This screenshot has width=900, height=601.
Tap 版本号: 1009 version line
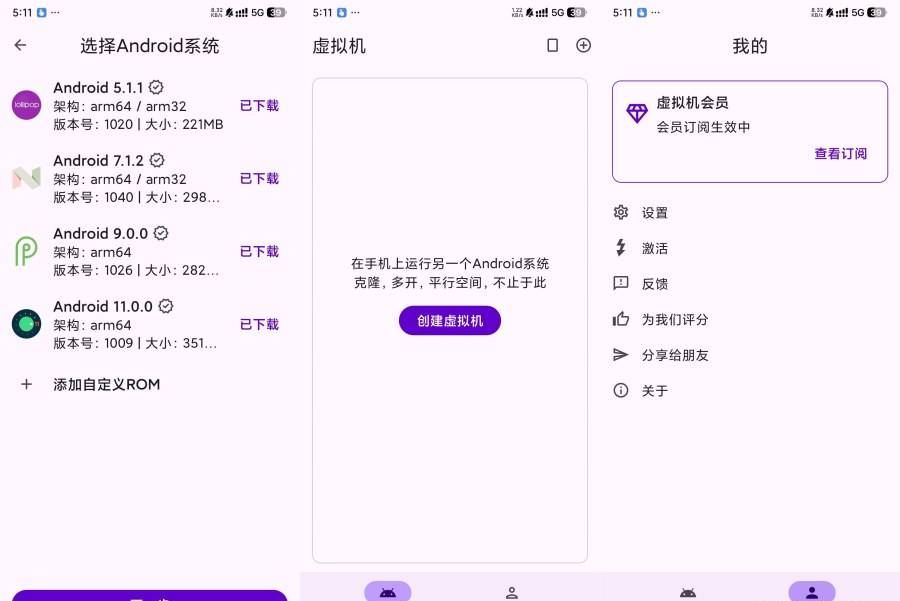[135, 343]
